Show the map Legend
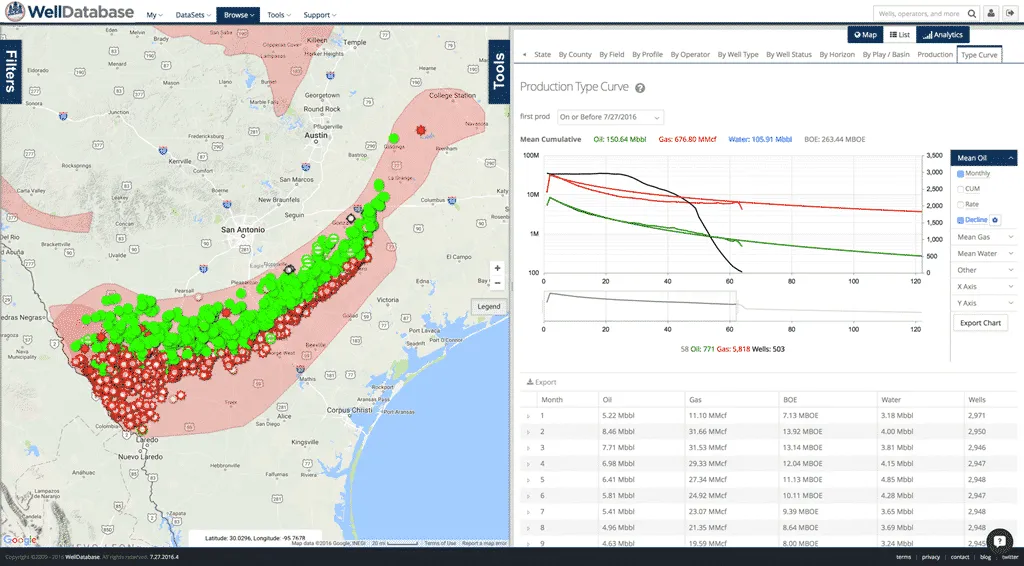Screen dimensions: 1024x566 (x=488, y=306)
